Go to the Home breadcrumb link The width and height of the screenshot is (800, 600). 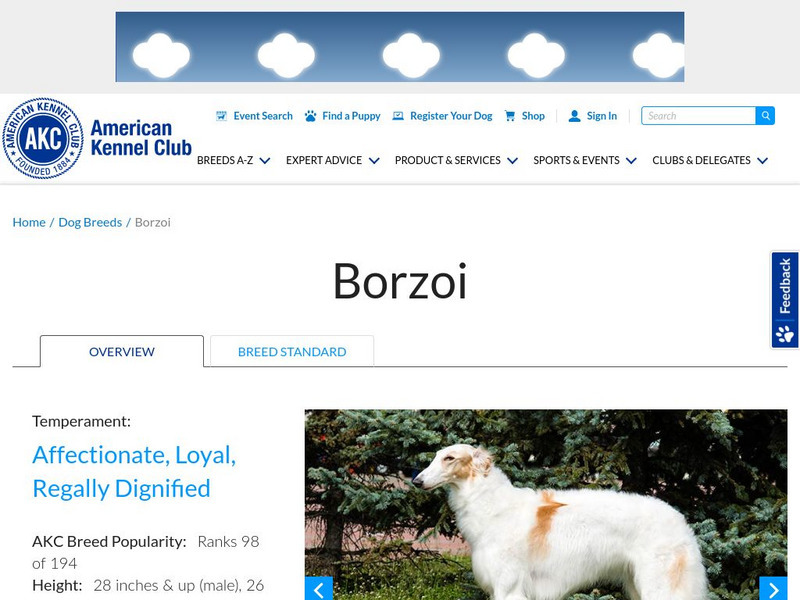29,222
